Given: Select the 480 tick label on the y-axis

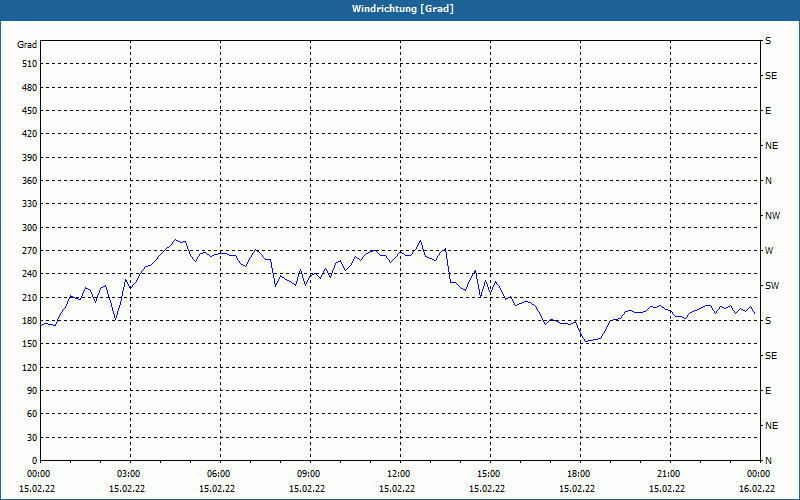Looking at the screenshot, I should pos(29,88).
